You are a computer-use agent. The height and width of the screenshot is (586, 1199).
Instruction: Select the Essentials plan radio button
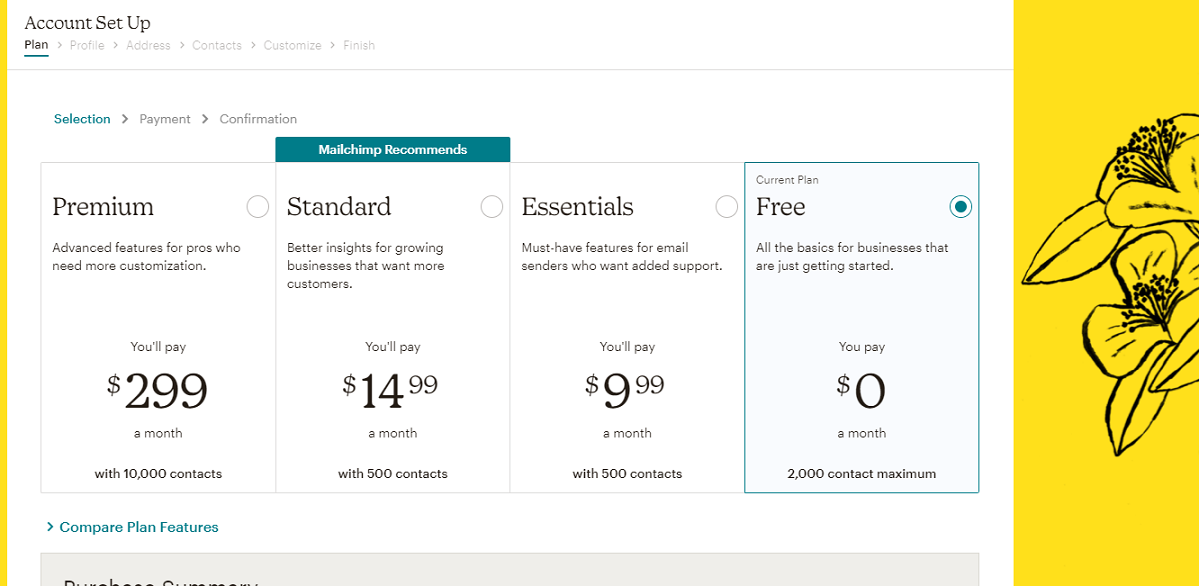click(x=726, y=206)
